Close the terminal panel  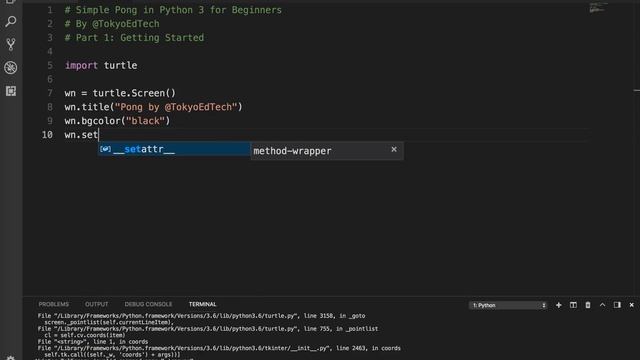point(631,305)
